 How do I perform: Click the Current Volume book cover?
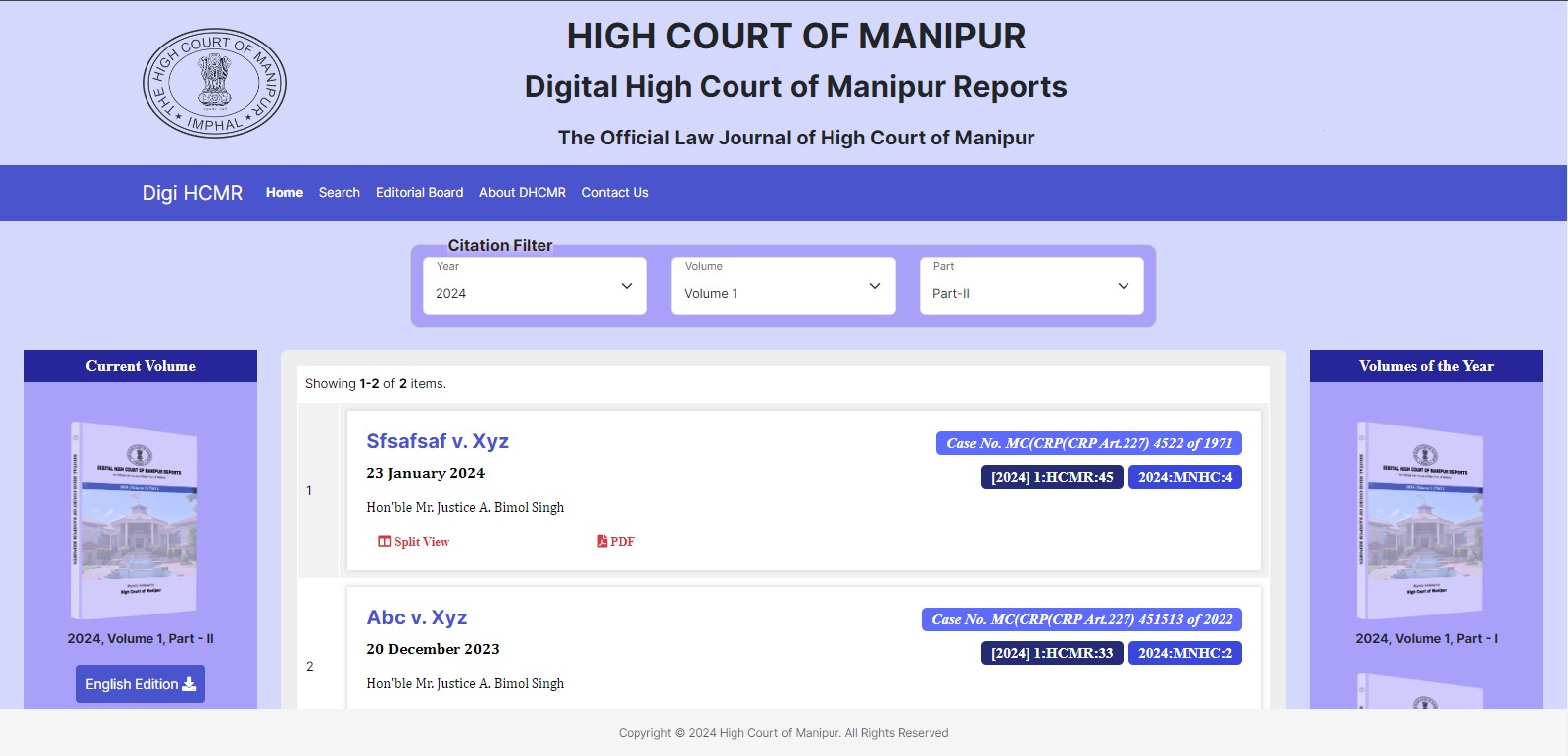[135, 521]
